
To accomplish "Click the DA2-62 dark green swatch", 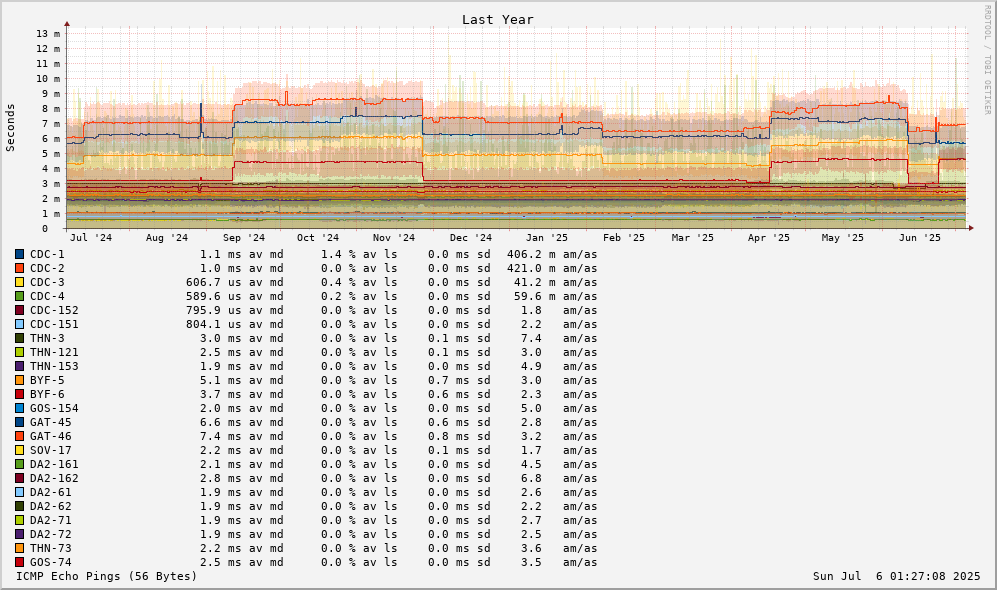I will click(x=20, y=506).
